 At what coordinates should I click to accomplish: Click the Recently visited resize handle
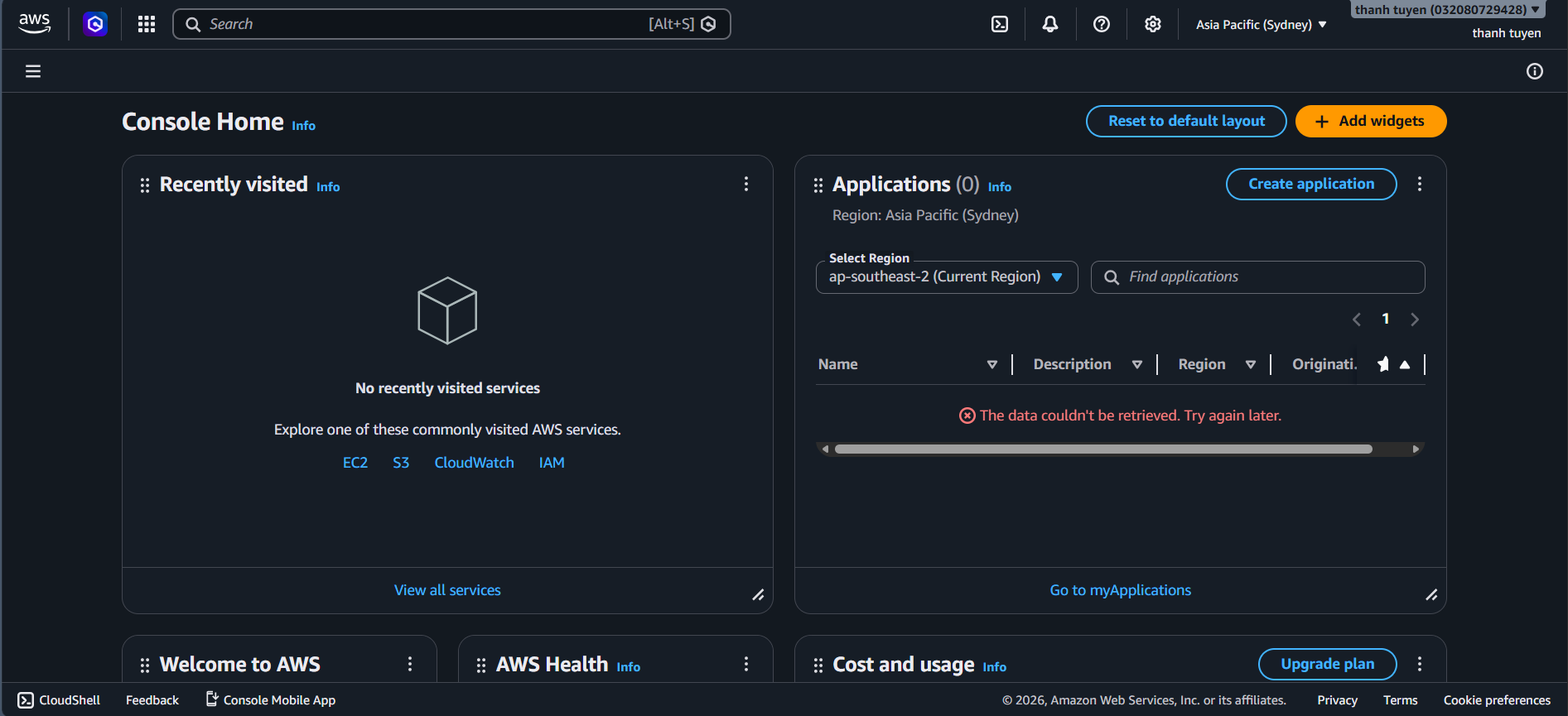coord(758,595)
